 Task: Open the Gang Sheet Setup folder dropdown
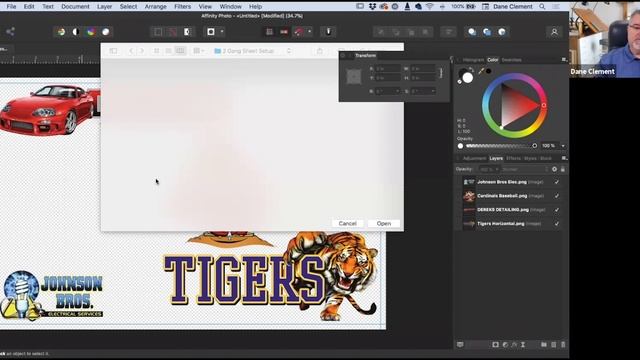tap(253, 51)
